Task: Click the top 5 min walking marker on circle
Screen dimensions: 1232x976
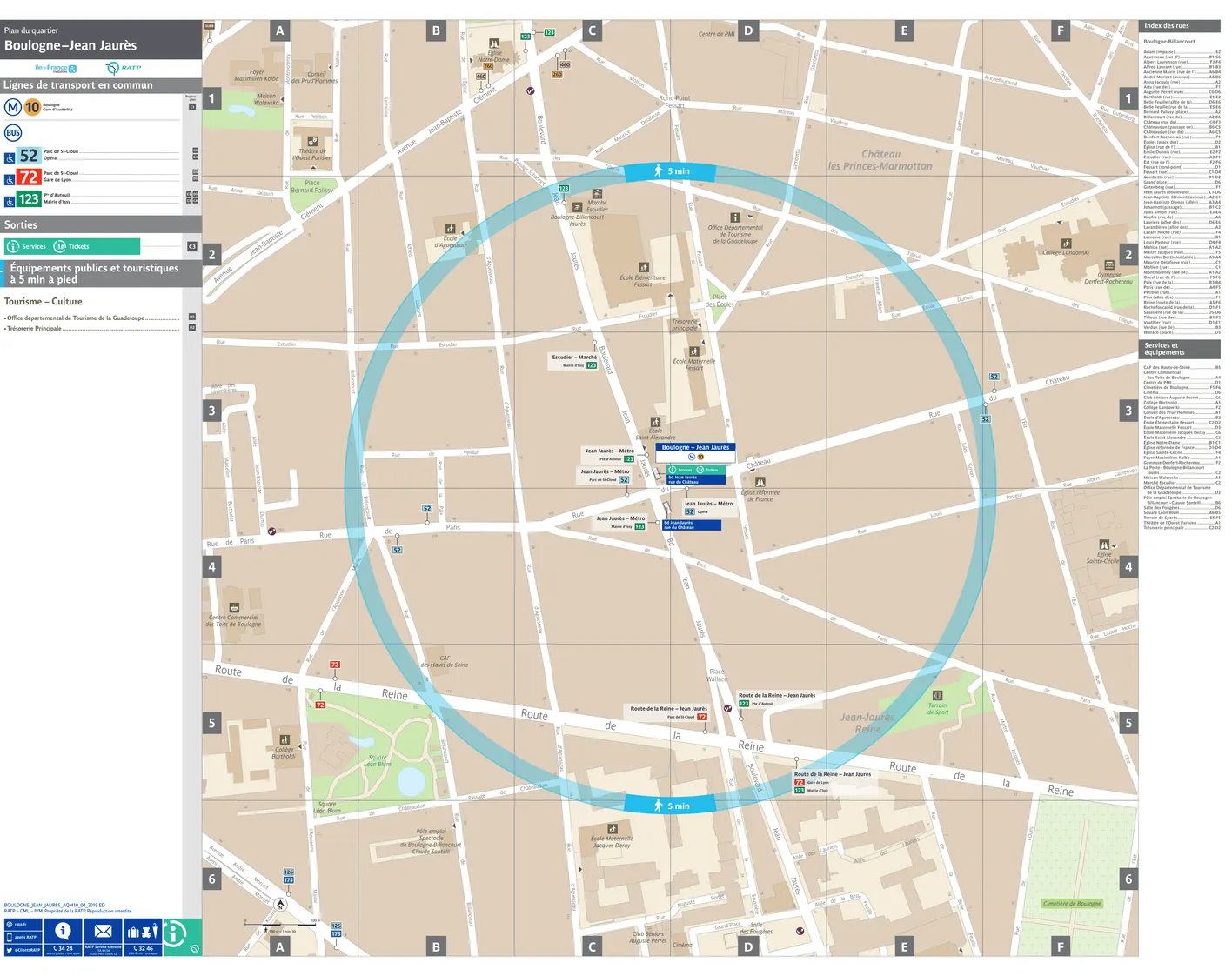Action: tap(671, 171)
